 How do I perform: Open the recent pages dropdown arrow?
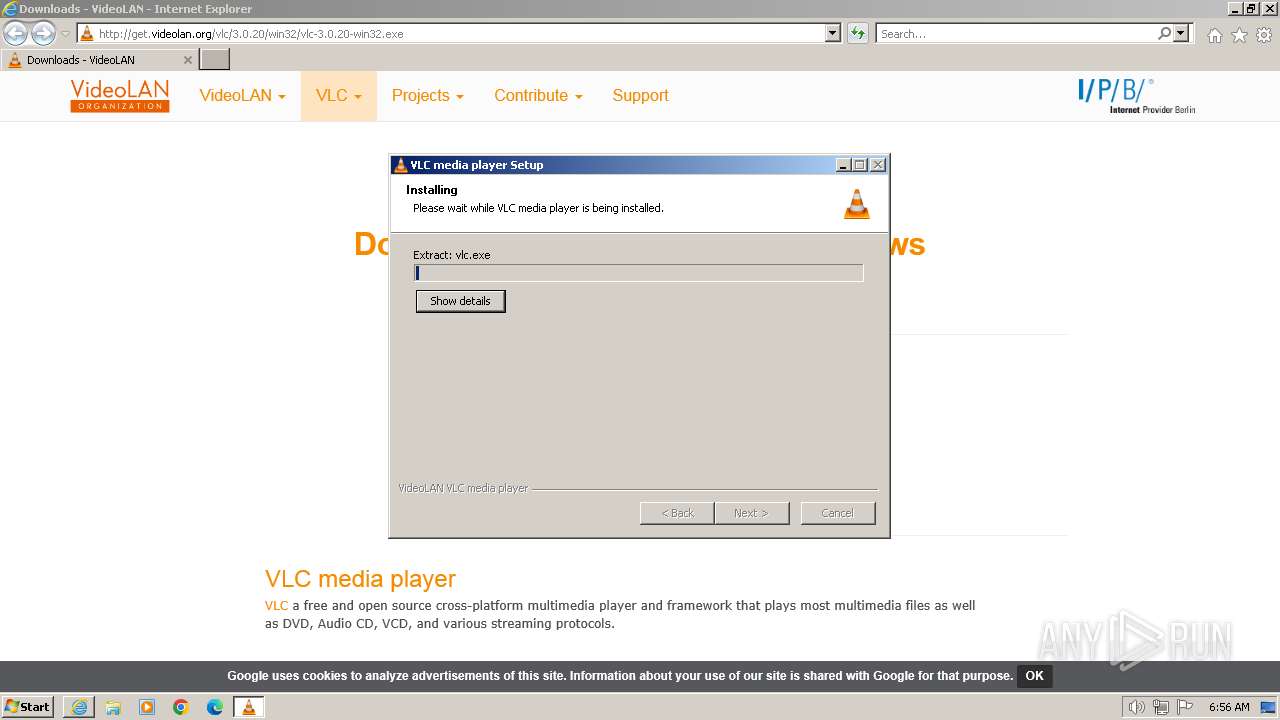(x=66, y=34)
